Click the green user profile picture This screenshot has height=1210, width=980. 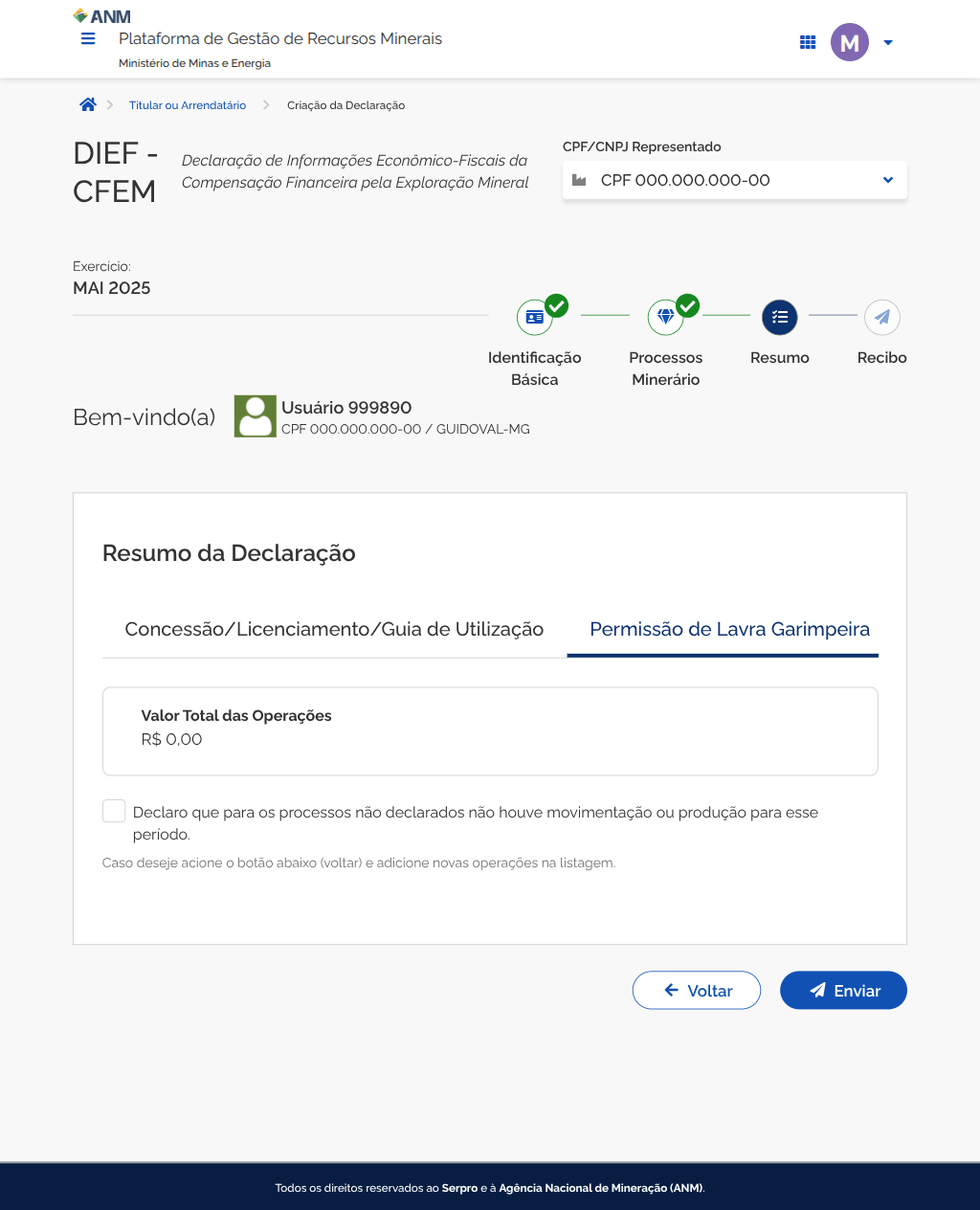click(256, 416)
